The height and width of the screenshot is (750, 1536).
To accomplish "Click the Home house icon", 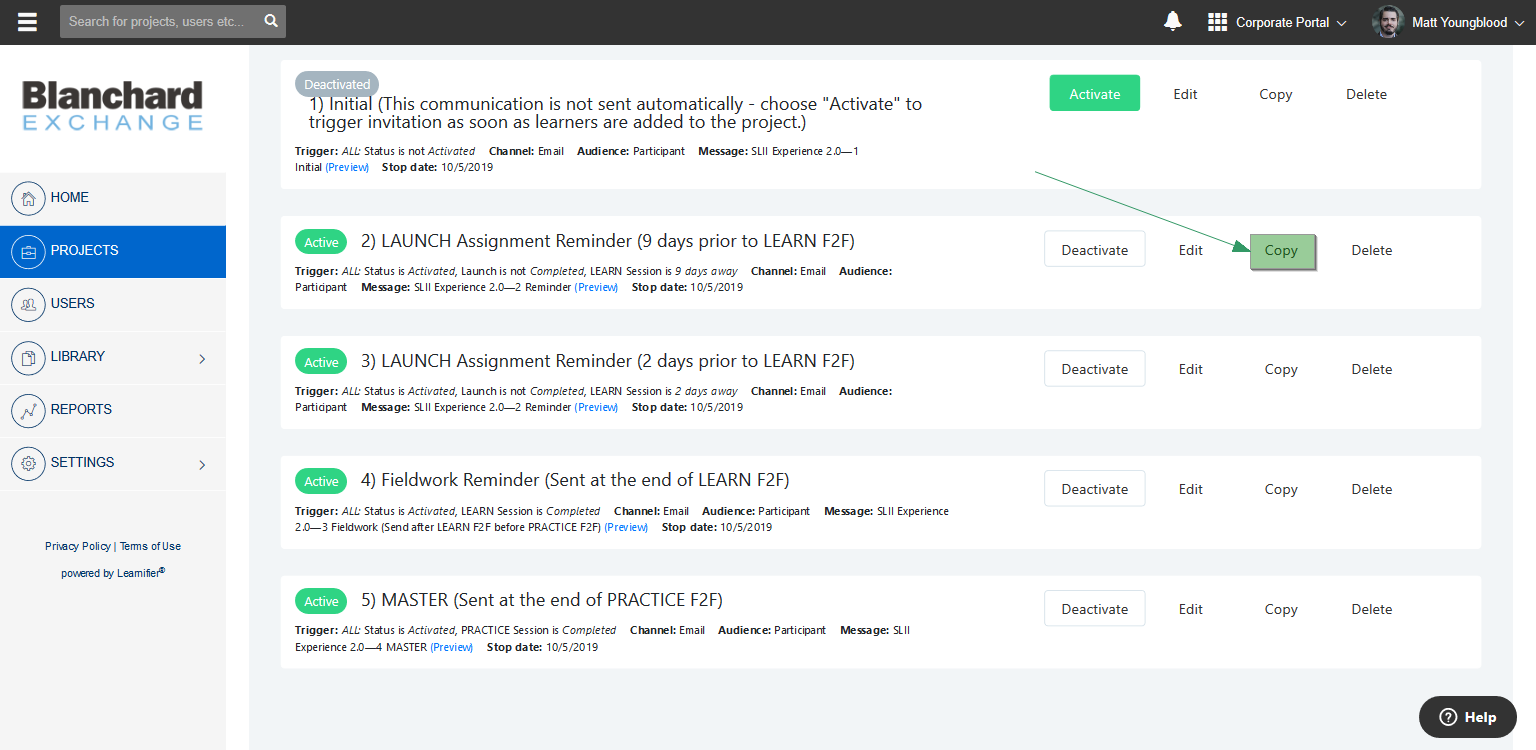I will (x=29, y=198).
